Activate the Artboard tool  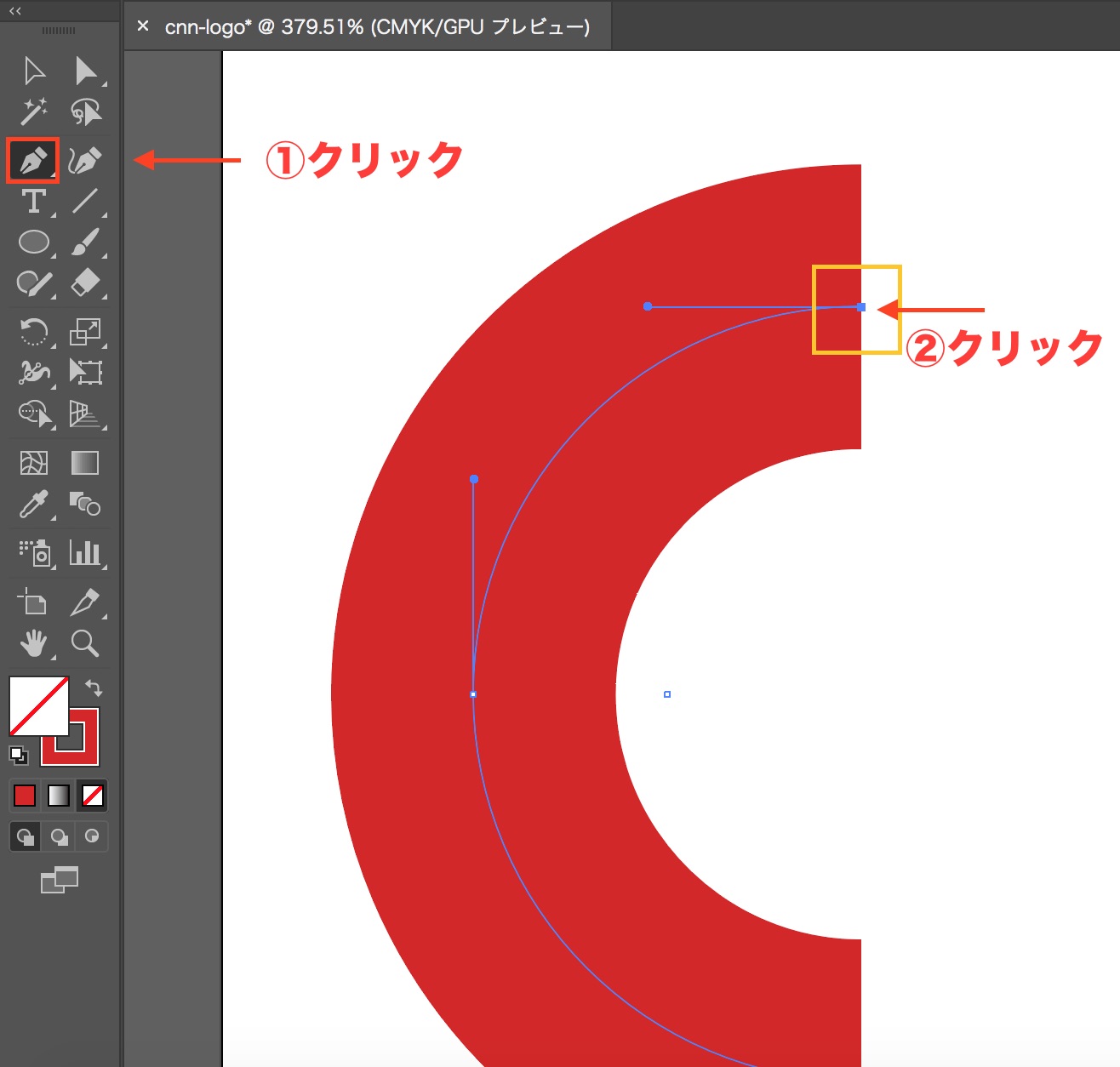coord(34,602)
